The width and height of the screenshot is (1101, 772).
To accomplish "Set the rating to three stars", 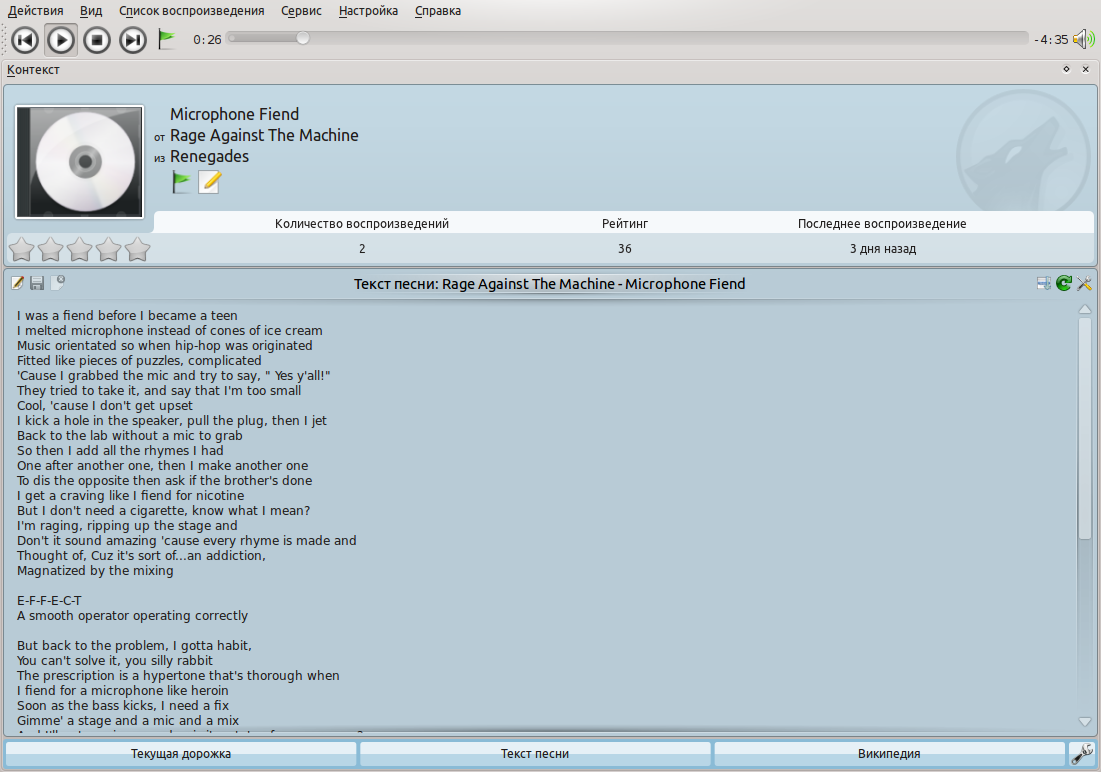I will 79,249.
